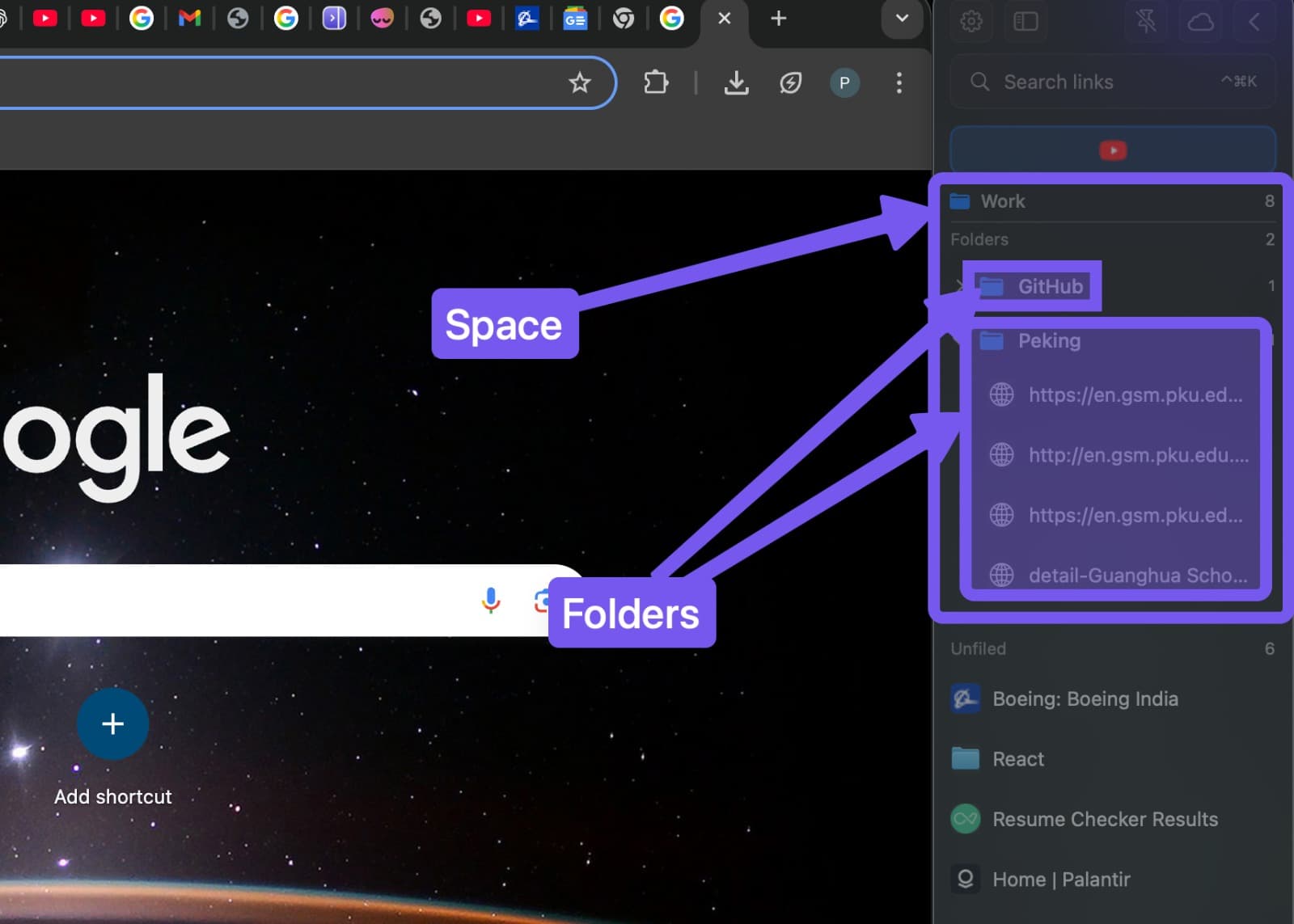Screen dimensions: 1294x924
Task: Click the YouTube button above Work space
Action: tap(1114, 150)
